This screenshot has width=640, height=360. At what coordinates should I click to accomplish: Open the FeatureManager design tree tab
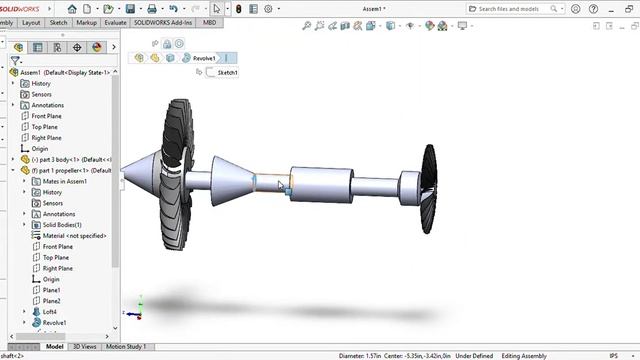coord(18,47)
